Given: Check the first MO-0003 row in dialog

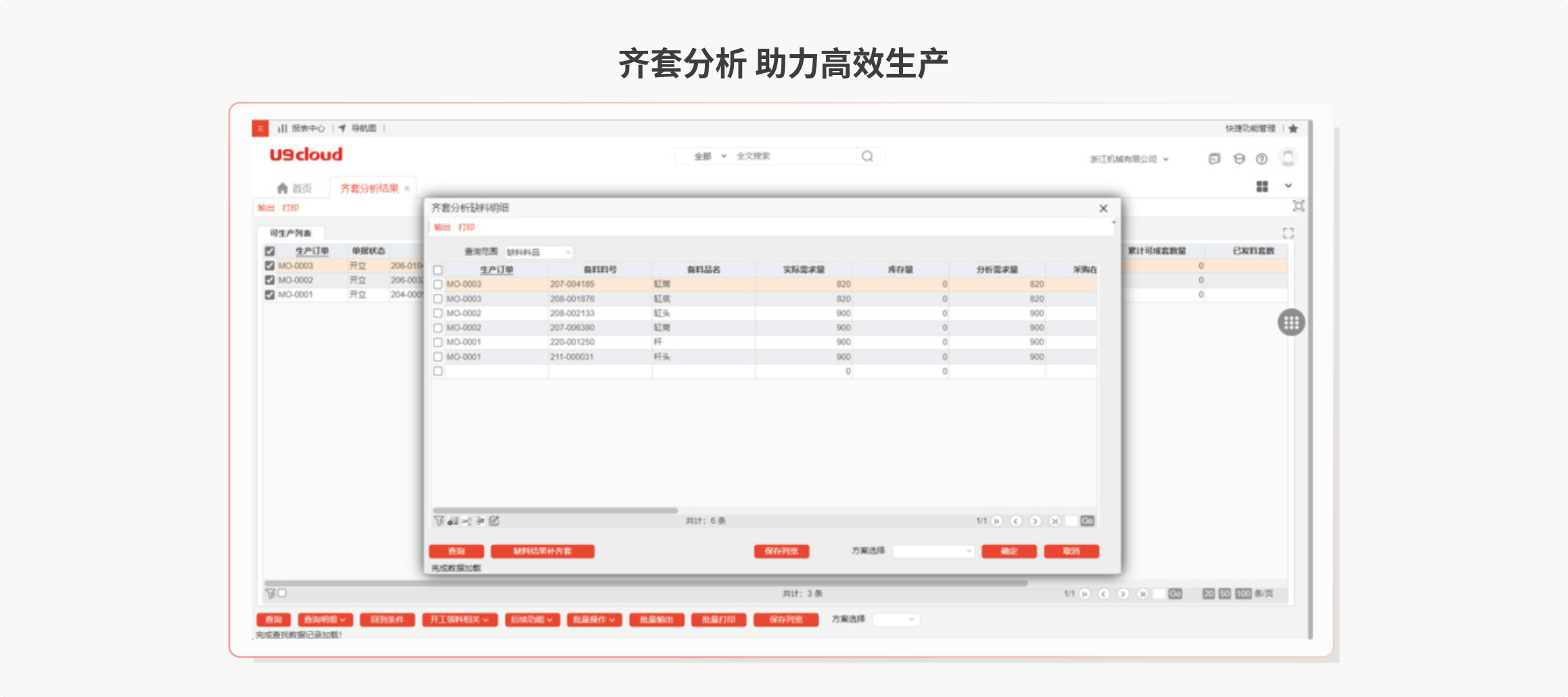Looking at the screenshot, I should [x=438, y=284].
